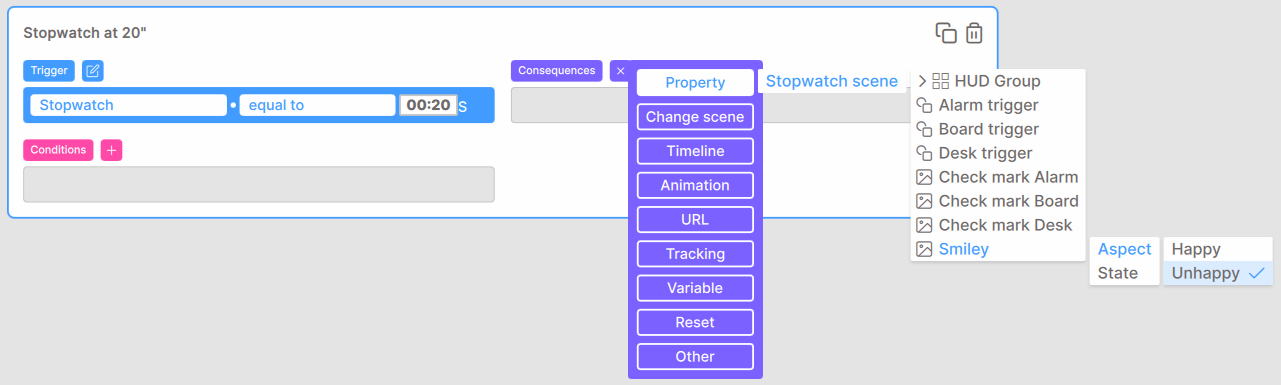Open the 'equal to' comparison dropdown

(318, 105)
